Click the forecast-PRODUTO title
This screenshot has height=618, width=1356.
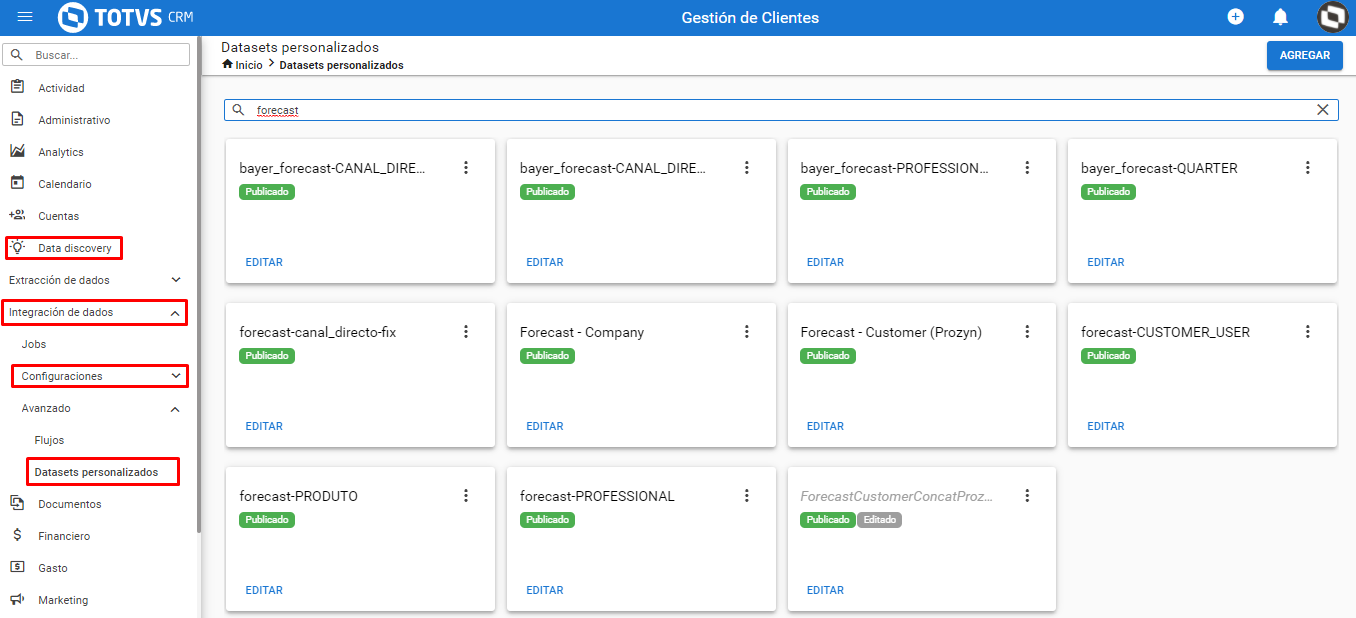coord(298,496)
